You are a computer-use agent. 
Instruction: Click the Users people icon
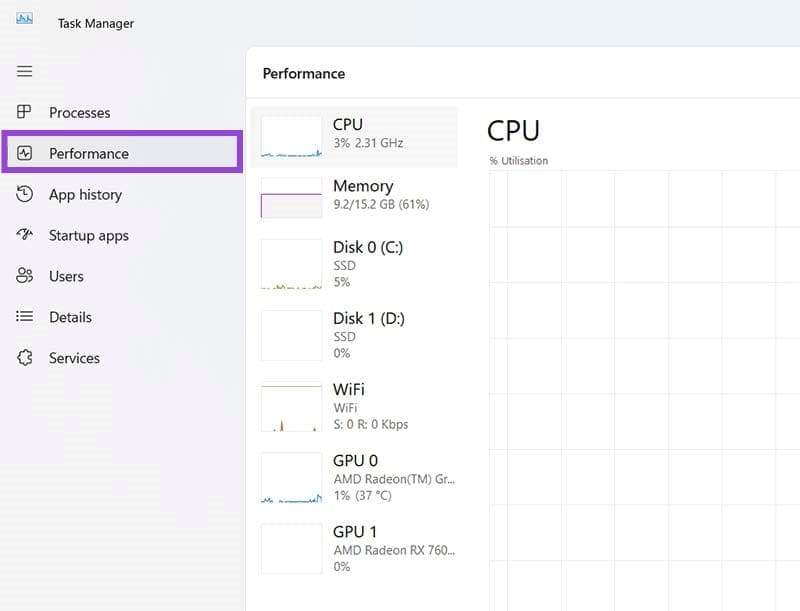click(24, 275)
